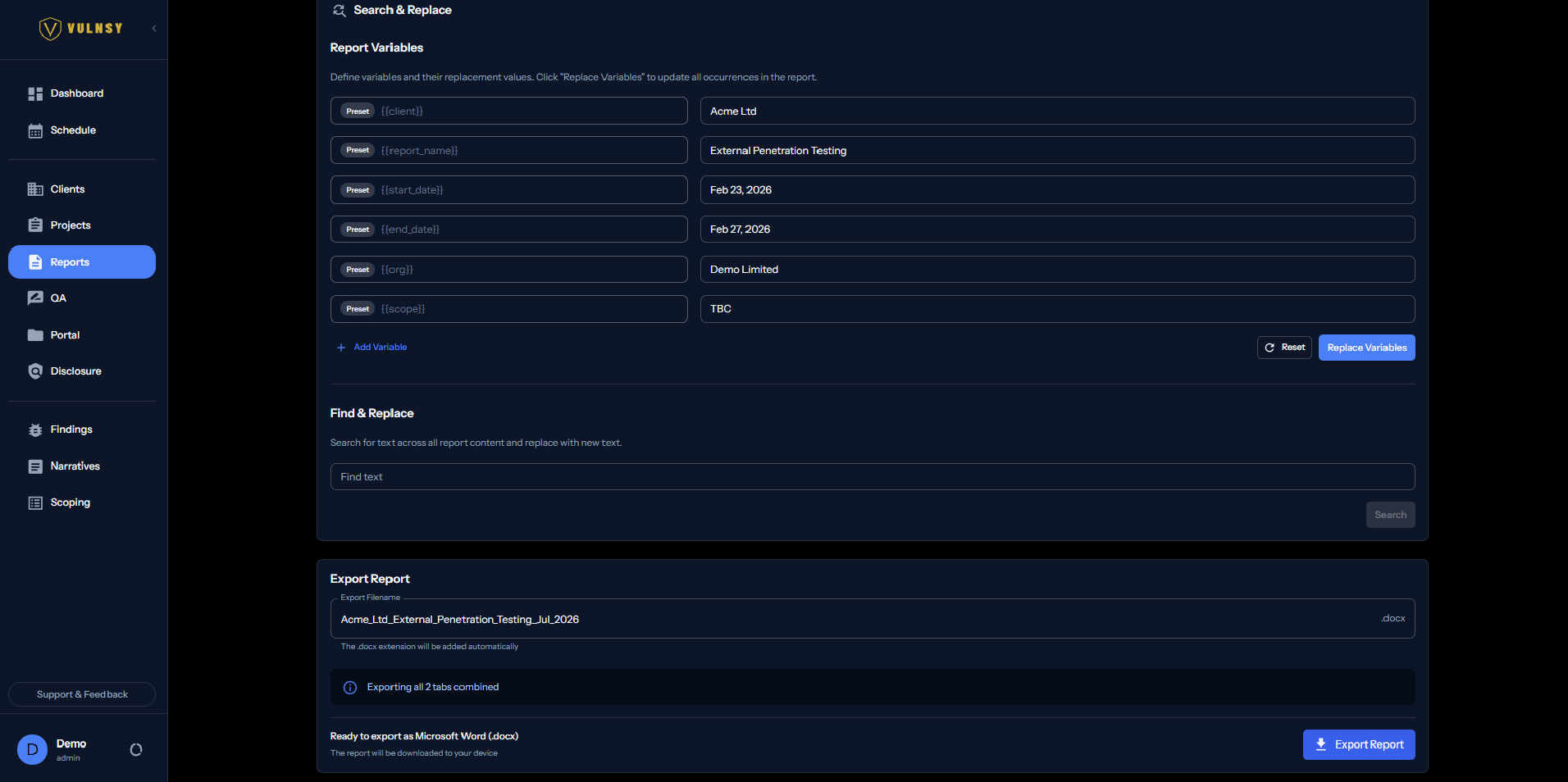Focus the Find text input field
Image resolution: width=1568 pixels, height=782 pixels.
coord(873,477)
